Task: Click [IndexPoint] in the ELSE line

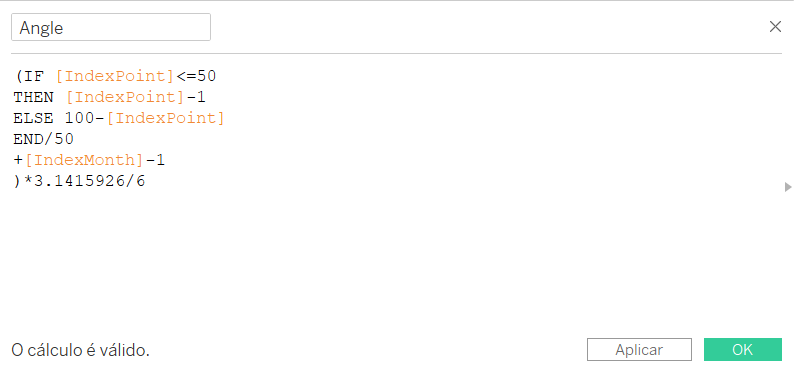Action: [x=165, y=118]
